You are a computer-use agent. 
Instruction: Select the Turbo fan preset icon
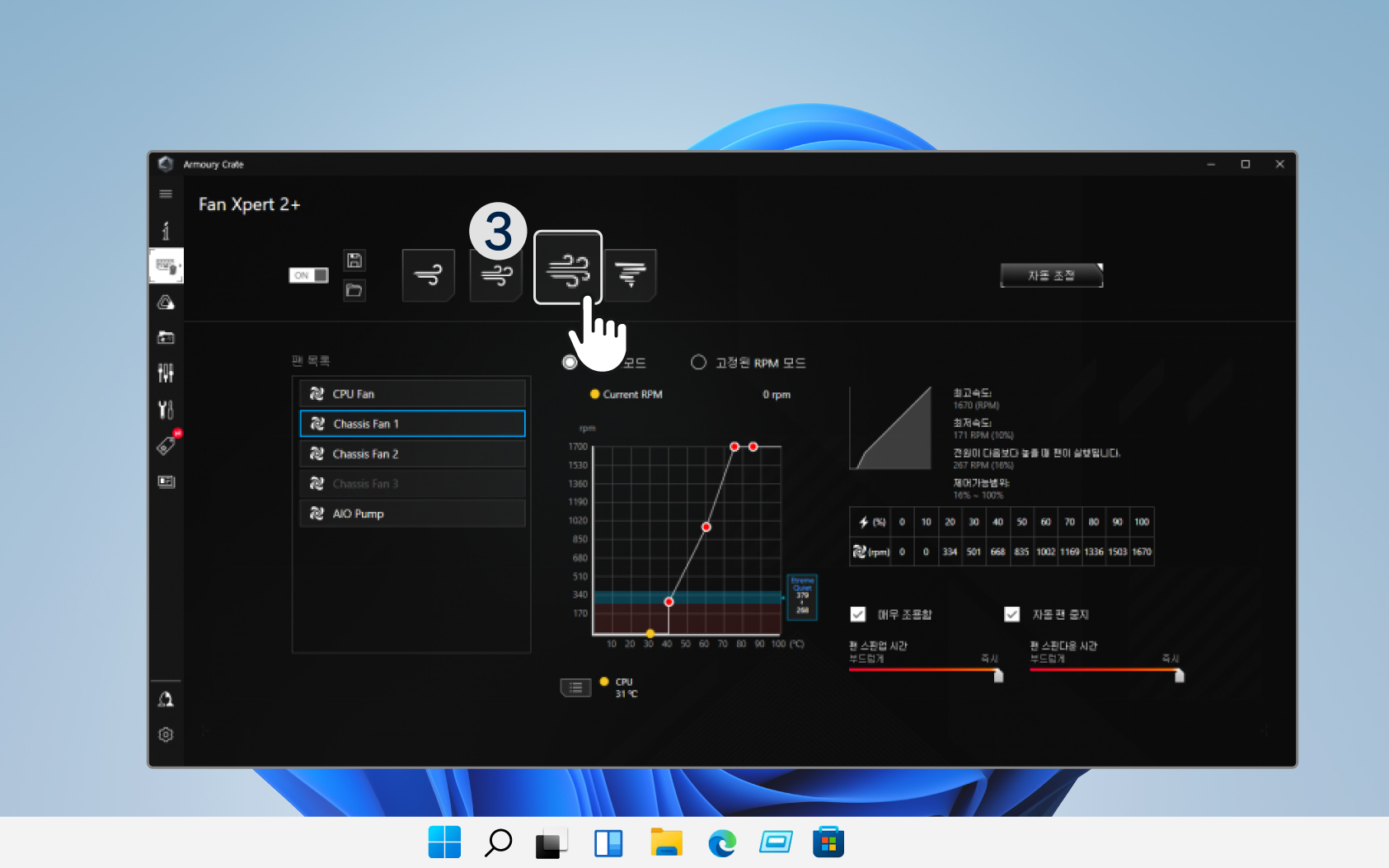[x=568, y=274]
